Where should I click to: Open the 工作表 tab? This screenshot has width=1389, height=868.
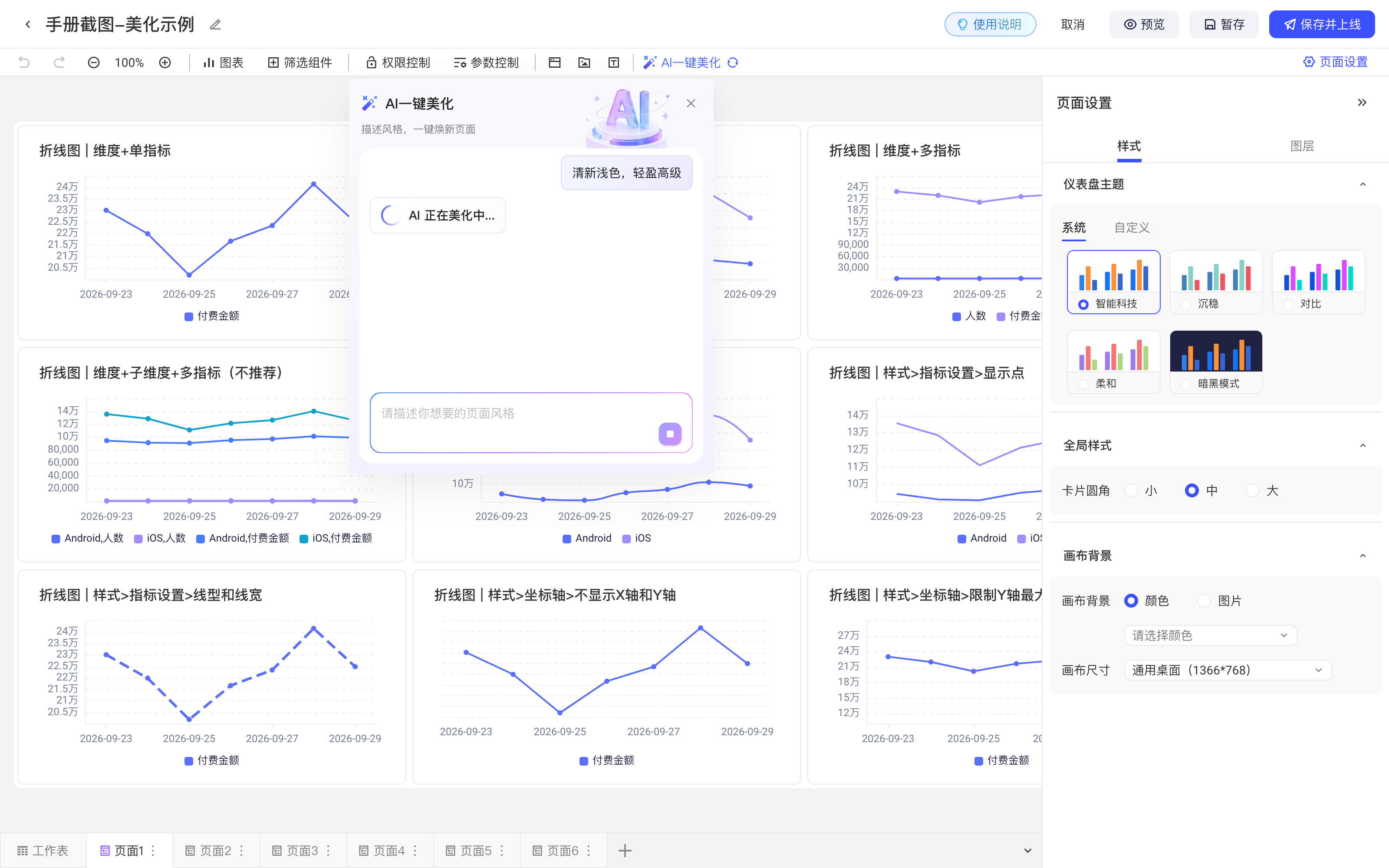click(x=43, y=850)
